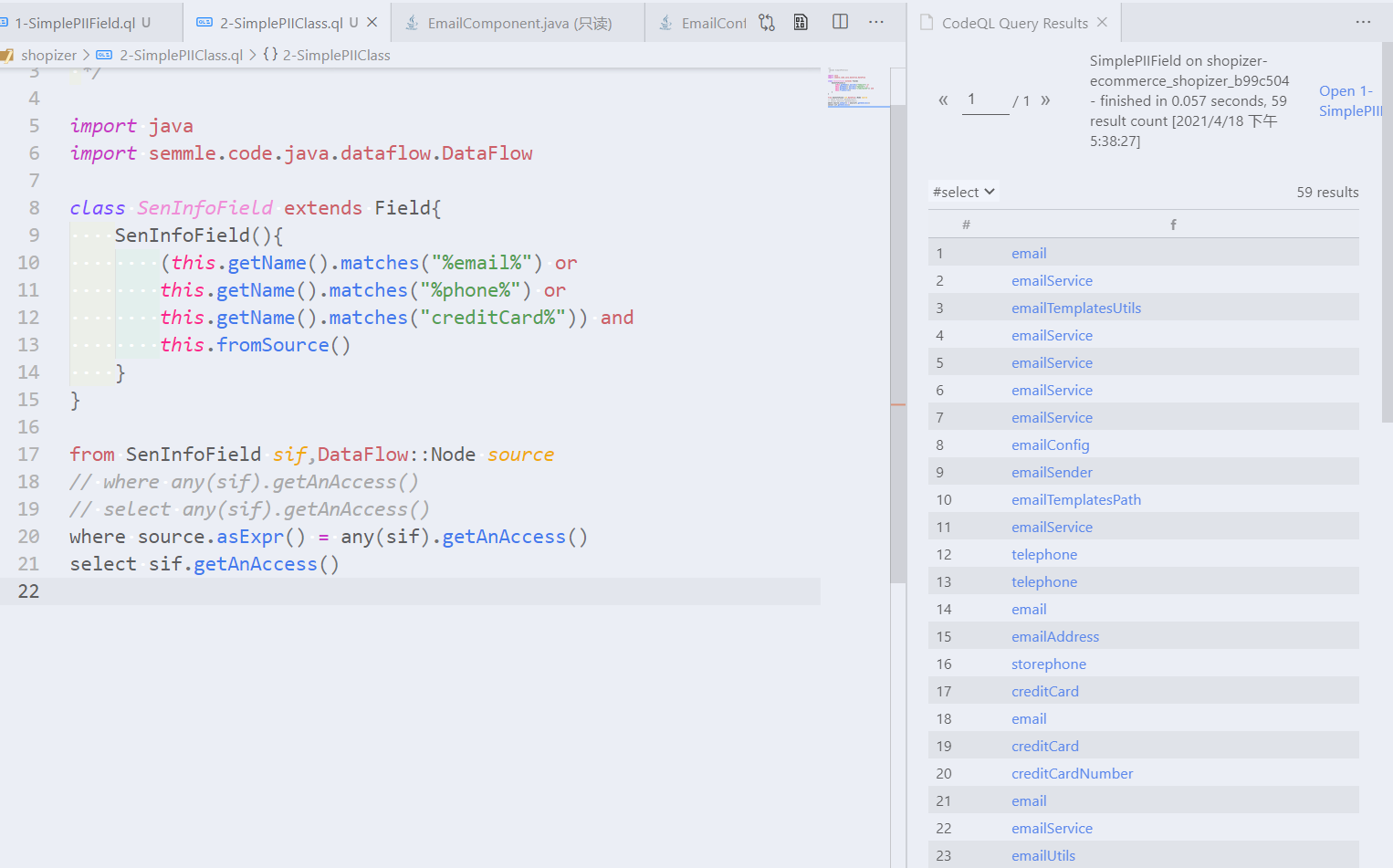The image size is (1393, 868).
Task: Open emailTemplatesUtils result in row 3
Action: point(1076,308)
